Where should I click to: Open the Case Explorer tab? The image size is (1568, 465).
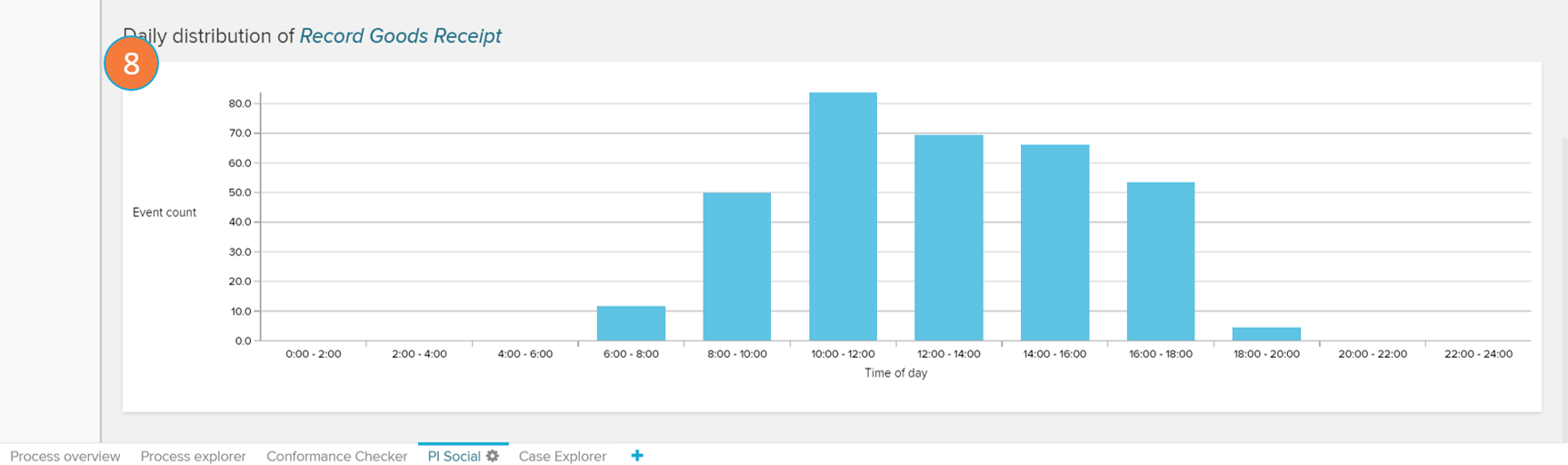tap(562, 456)
